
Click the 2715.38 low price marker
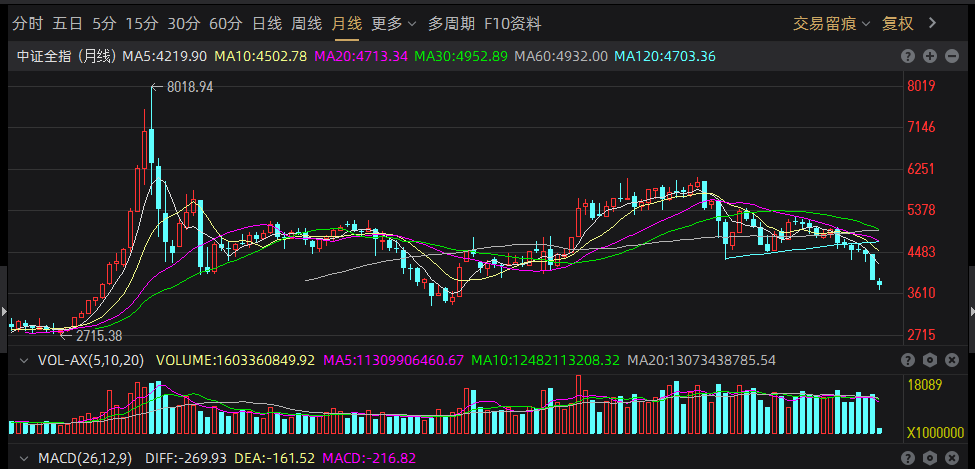(x=99, y=337)
